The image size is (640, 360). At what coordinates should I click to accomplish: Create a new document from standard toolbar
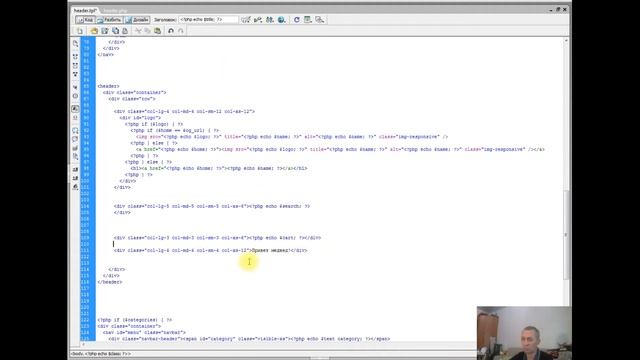coord(80,31)
